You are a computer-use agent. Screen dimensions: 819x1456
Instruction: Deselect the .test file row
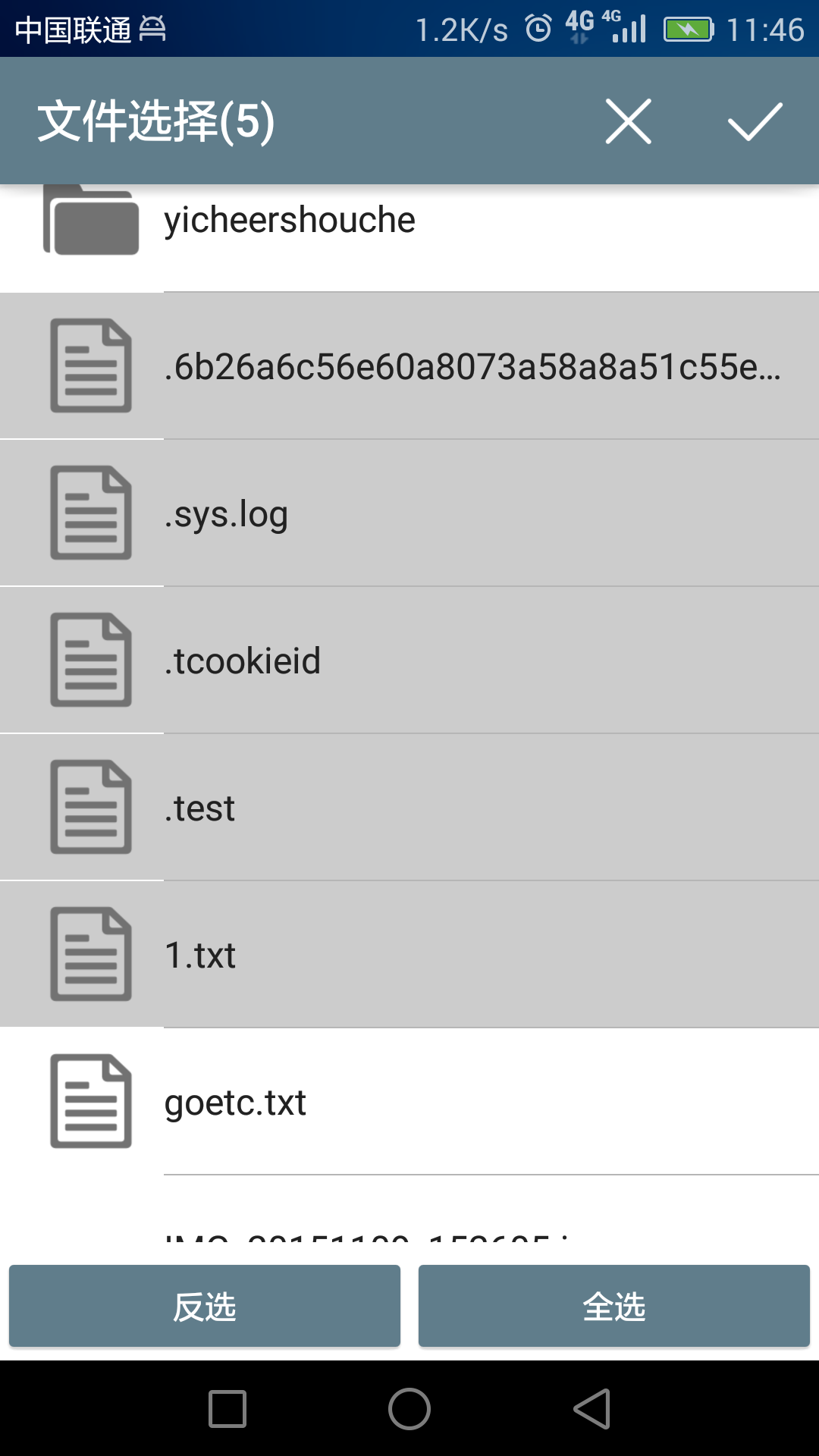point(409,807)
